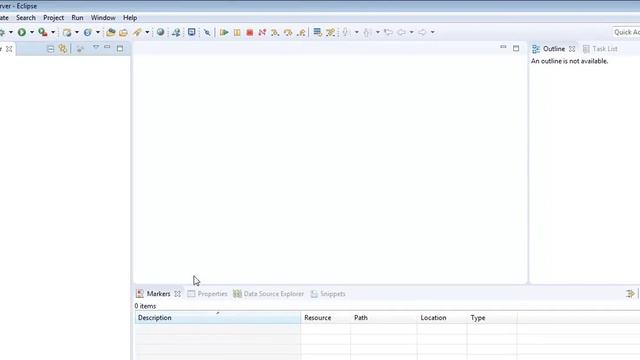Close the Outline view tab
Screen dimensions: 640x360
coord(572,49)
